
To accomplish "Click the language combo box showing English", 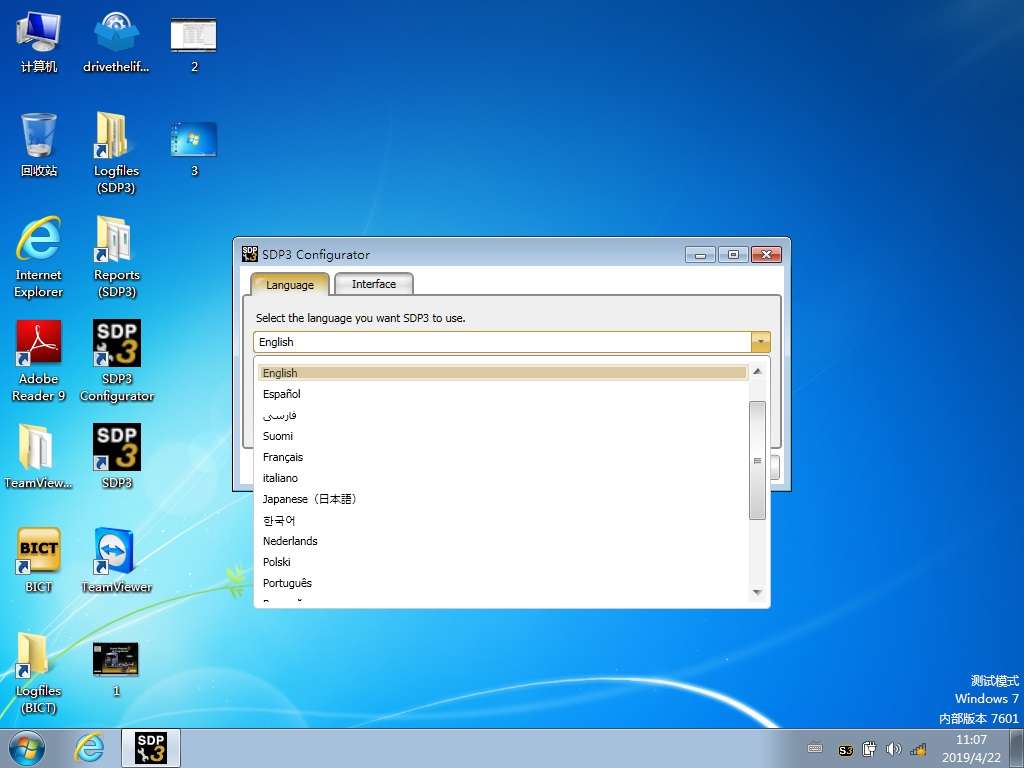I will [x=512, y=342].
